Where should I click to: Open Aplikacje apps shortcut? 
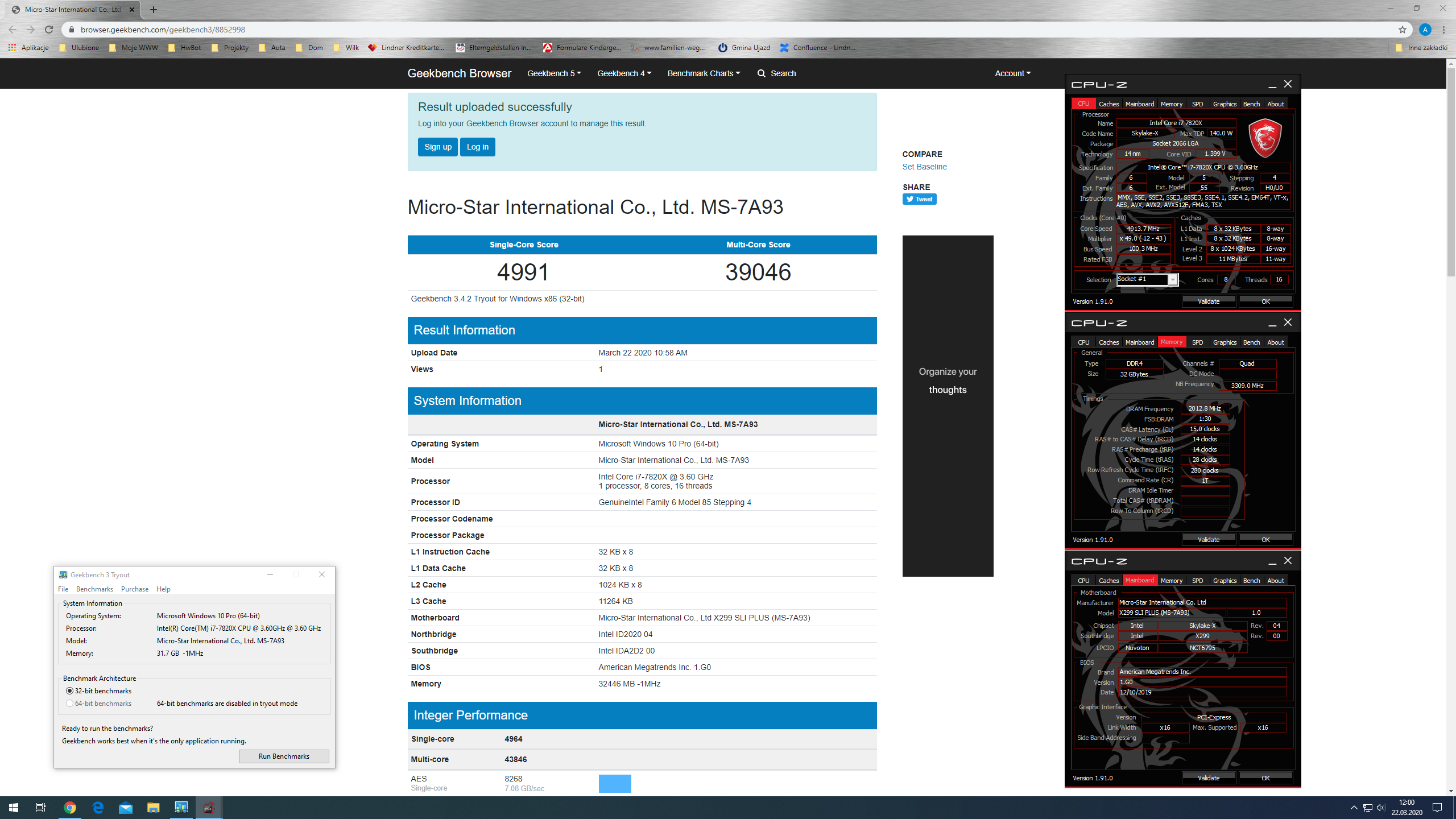click(28, 48)
